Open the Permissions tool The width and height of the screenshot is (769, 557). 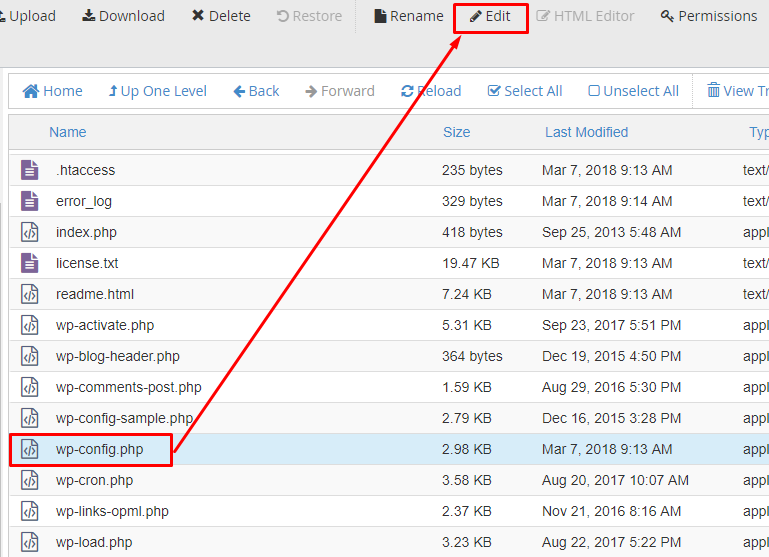709,16
